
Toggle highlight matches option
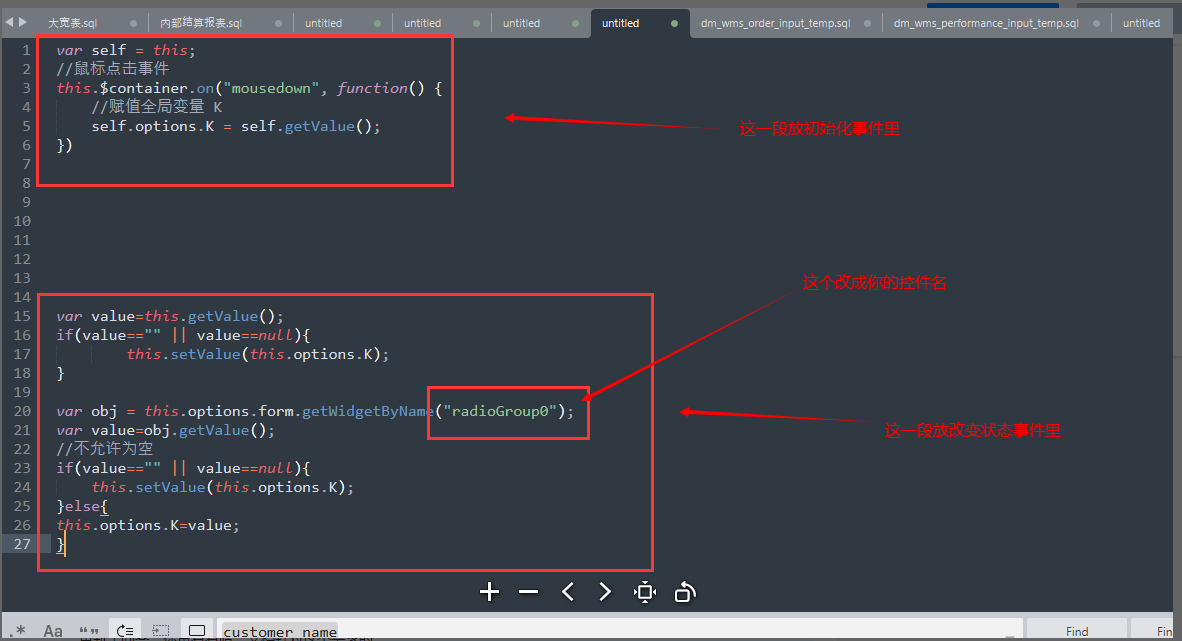[x=197, y=631]
